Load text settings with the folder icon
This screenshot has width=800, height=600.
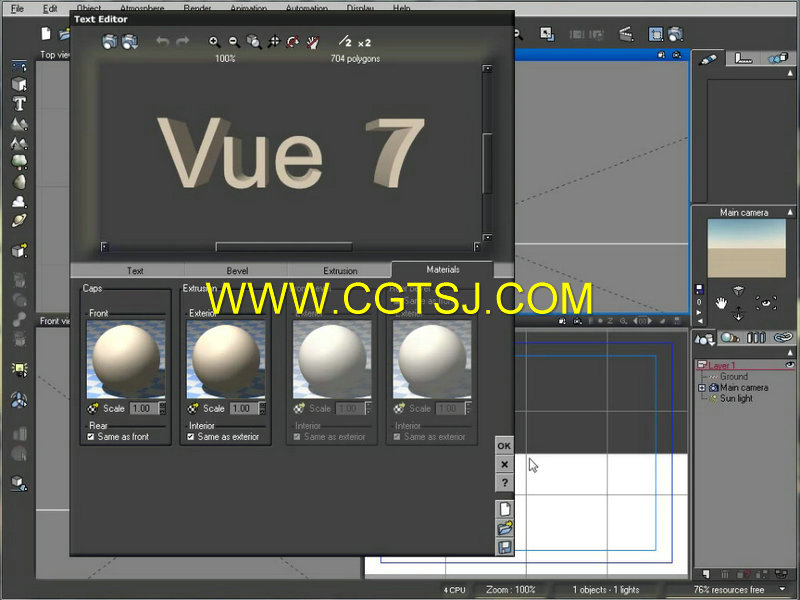tap(505, 528)
